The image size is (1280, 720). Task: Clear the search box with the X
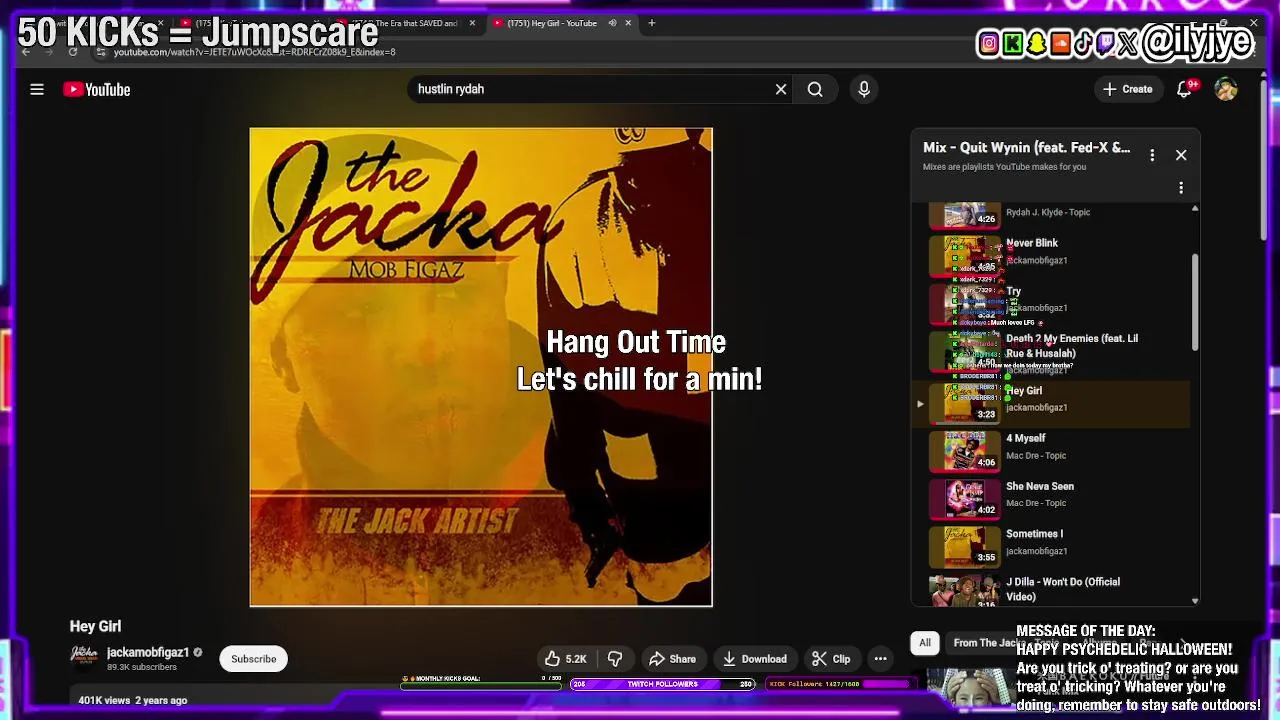[x=781, y=89]
